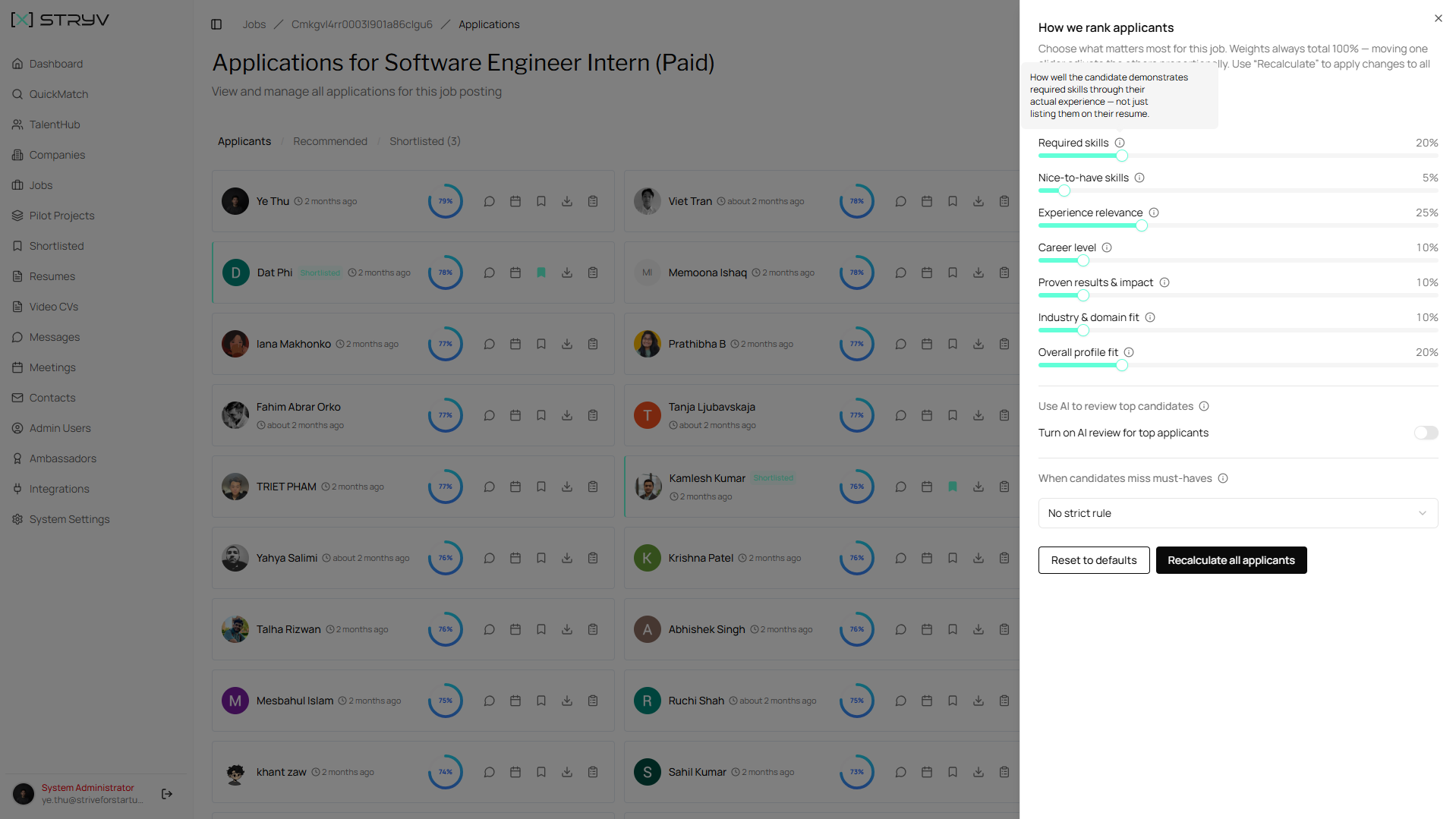Download TRIET PHAM's resume
This screenshot has height=819, width=1456.
pyautogui.click(x=567, y=487)
